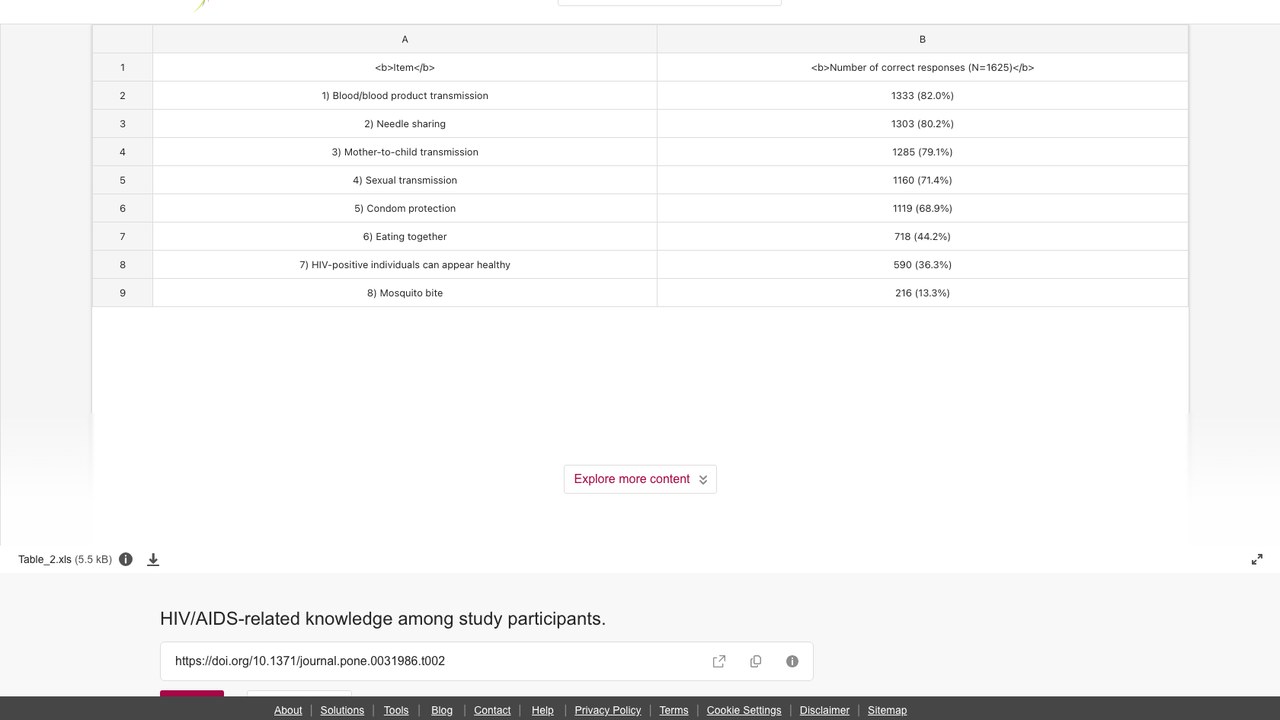1280x720 pixels.
Task: Select column A header
Action: point(405,39)
